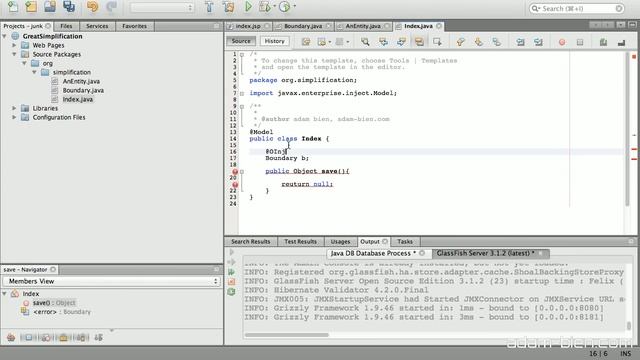
Task: Click the Build Project hammer icon
Action: point(209,7)
